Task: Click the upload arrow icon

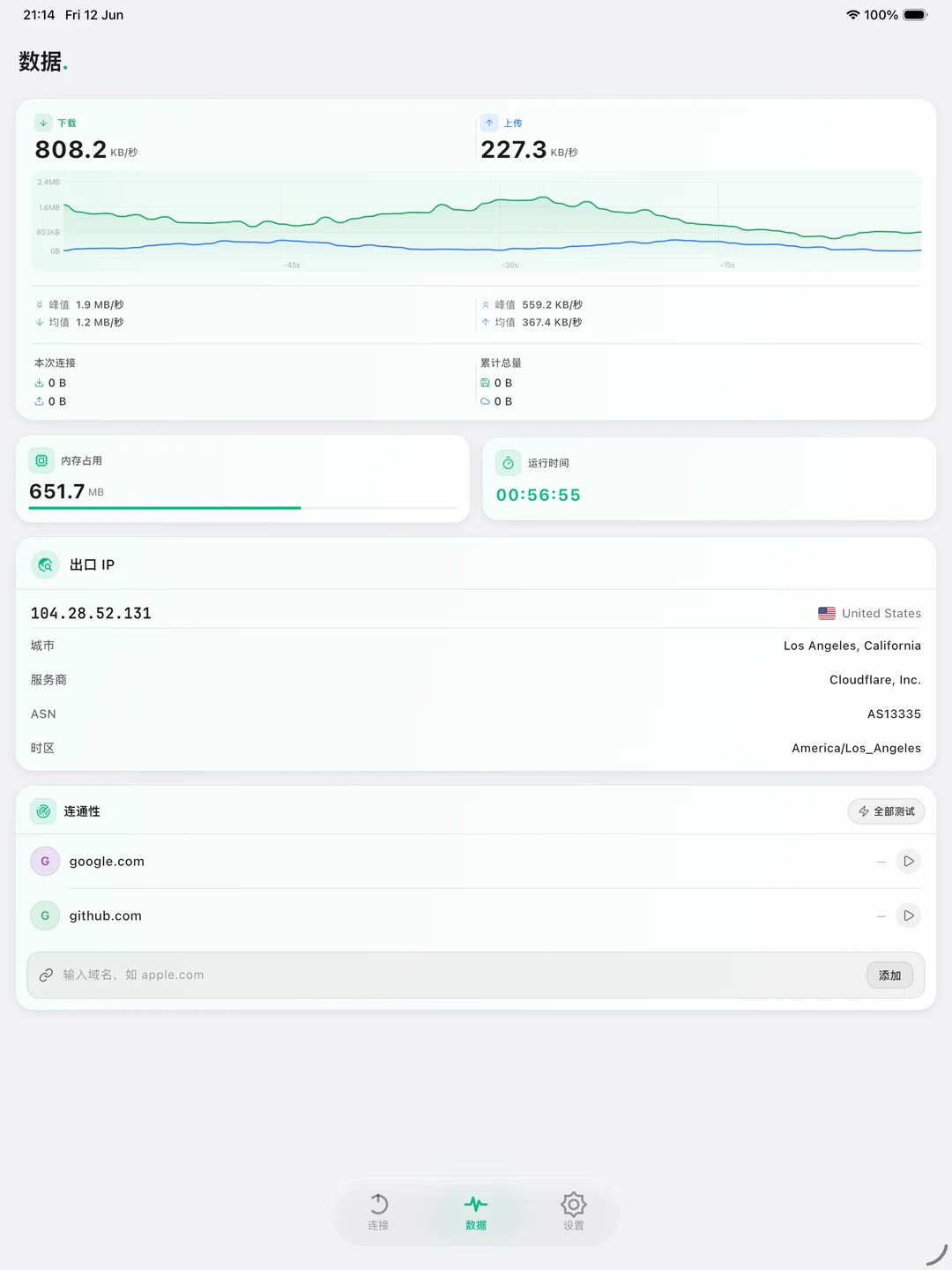Action: (x=489, y=123)
